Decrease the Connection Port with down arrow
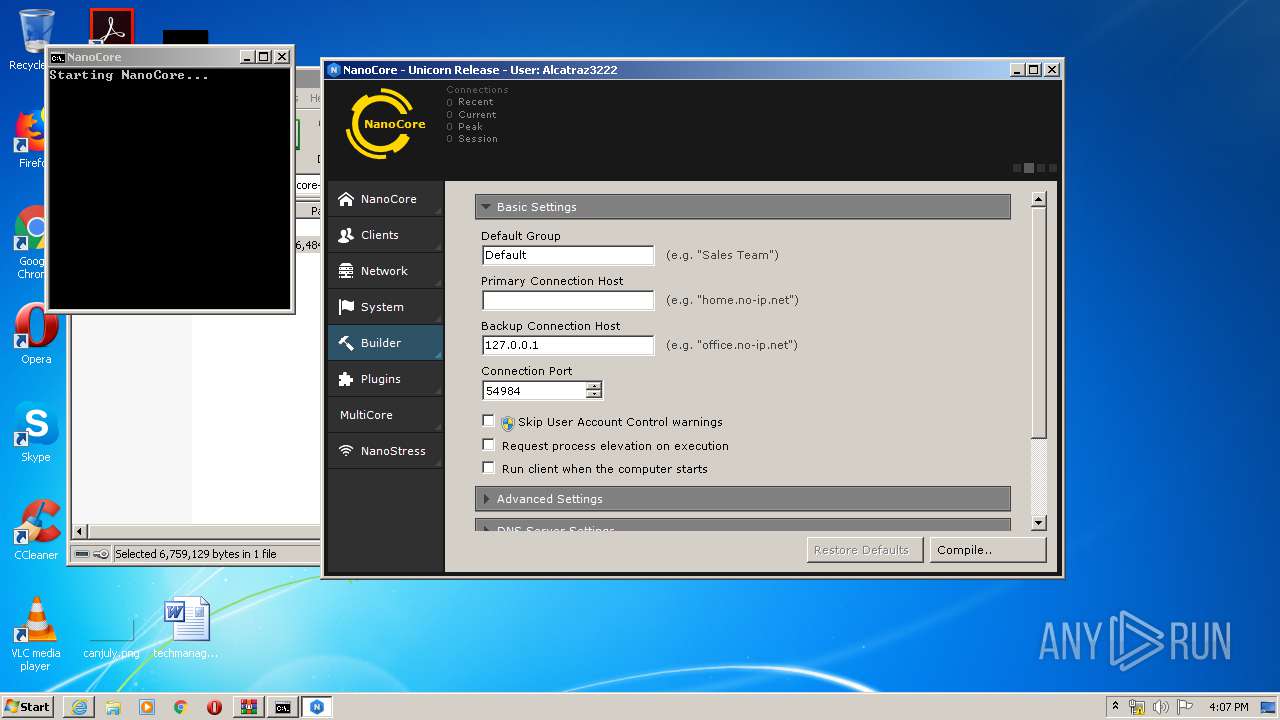This screenshot has width=1280, height=720. (x=594, y=395)
